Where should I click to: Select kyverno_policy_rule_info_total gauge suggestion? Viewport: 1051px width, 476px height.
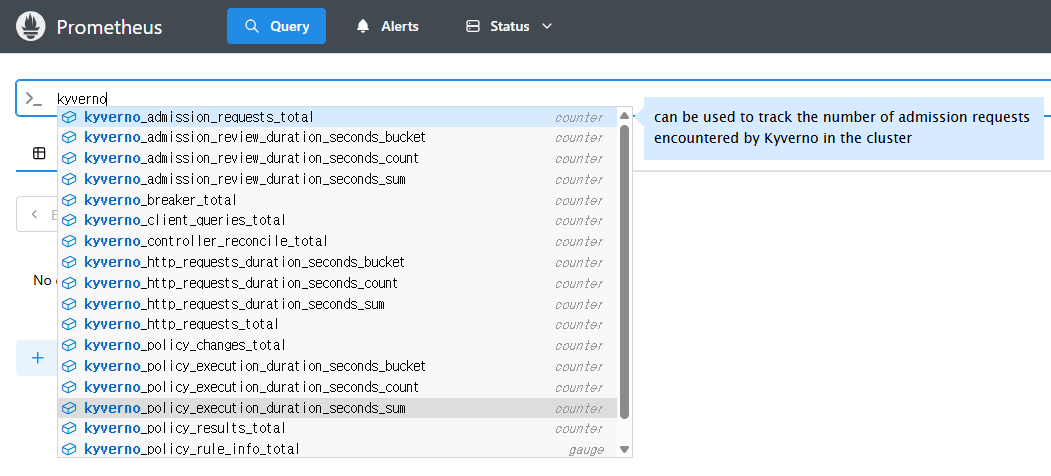pos(337,449)
